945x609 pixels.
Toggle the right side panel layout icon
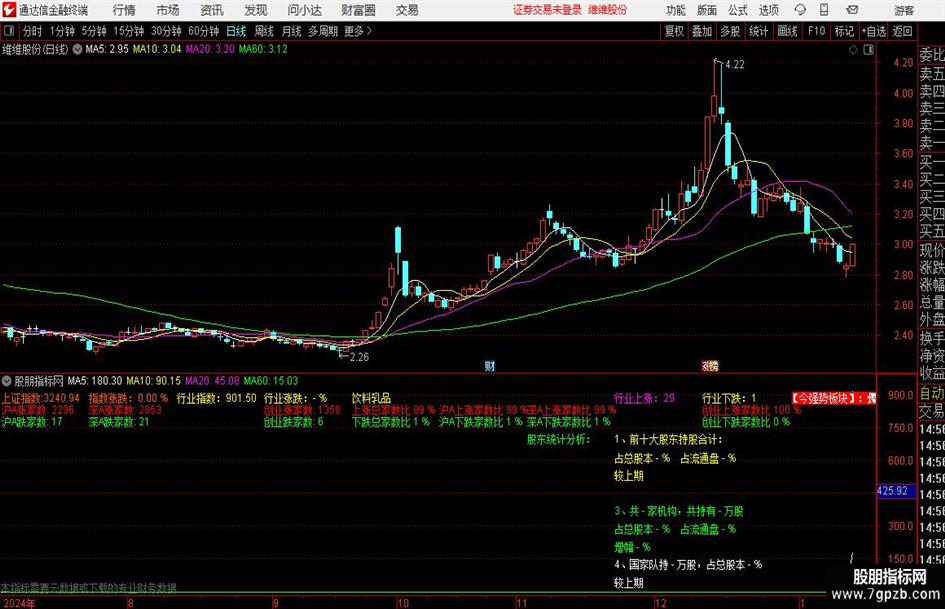click(868, 50)
